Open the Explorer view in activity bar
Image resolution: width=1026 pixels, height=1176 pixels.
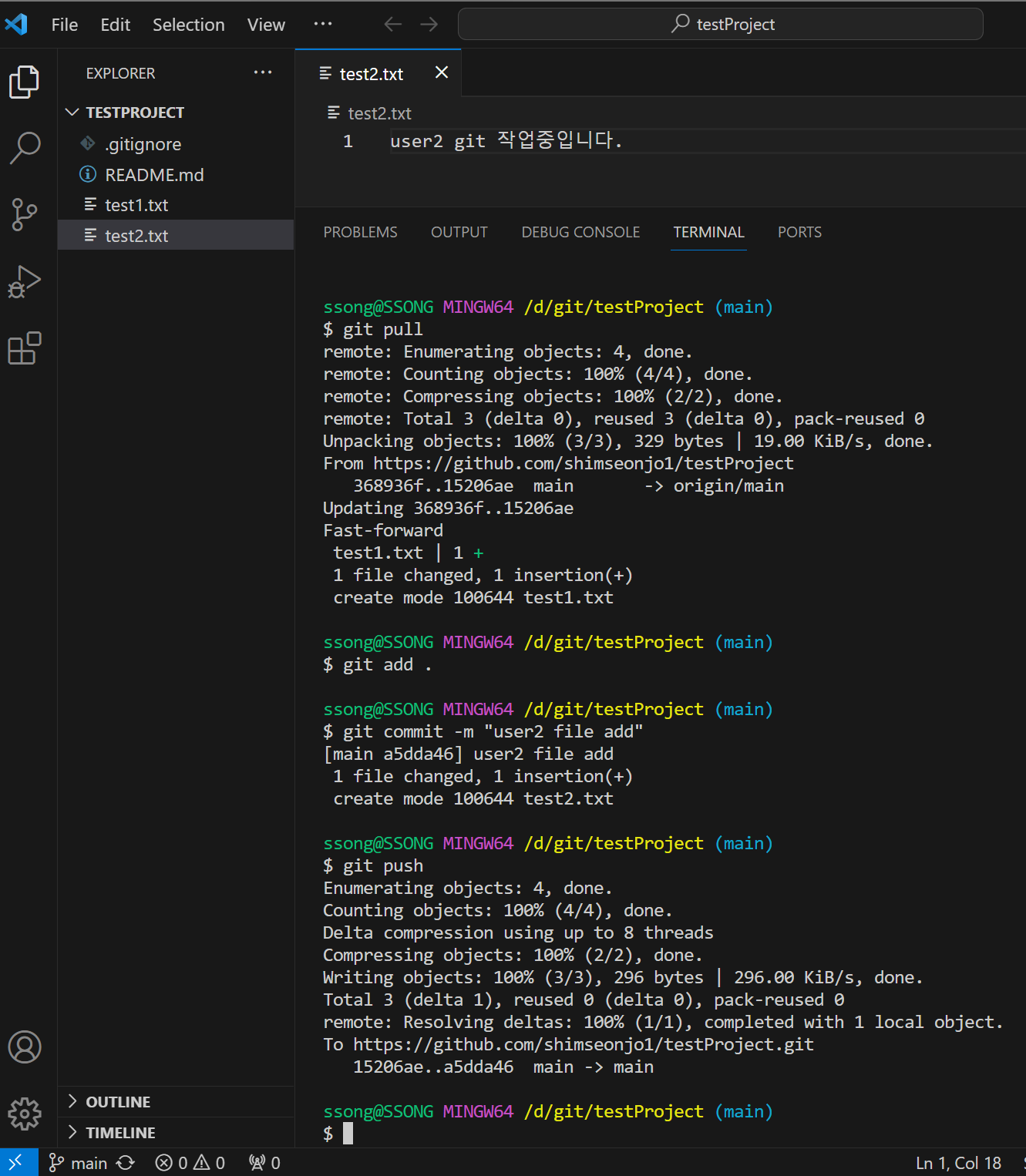(24, 82)
